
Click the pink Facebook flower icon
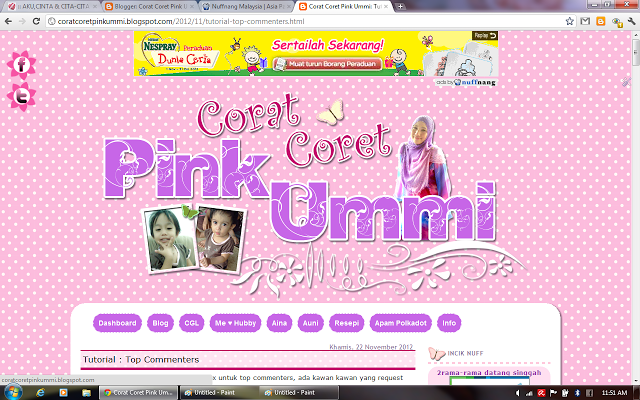(22, 66)
